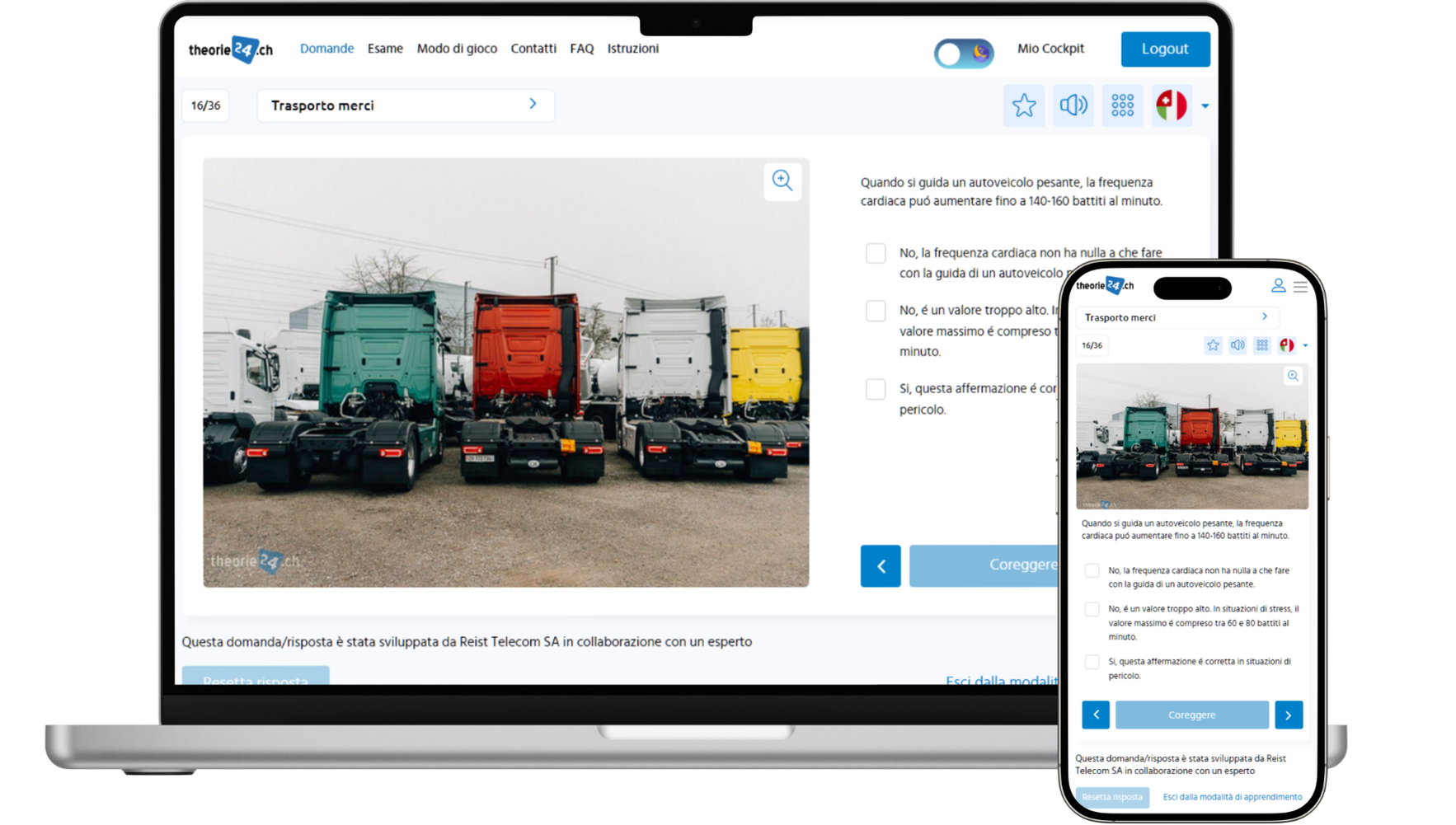Toggle the dark mode switch
Image resolution: width=1456 pixels, height=825 pixels.
(963, 54)
